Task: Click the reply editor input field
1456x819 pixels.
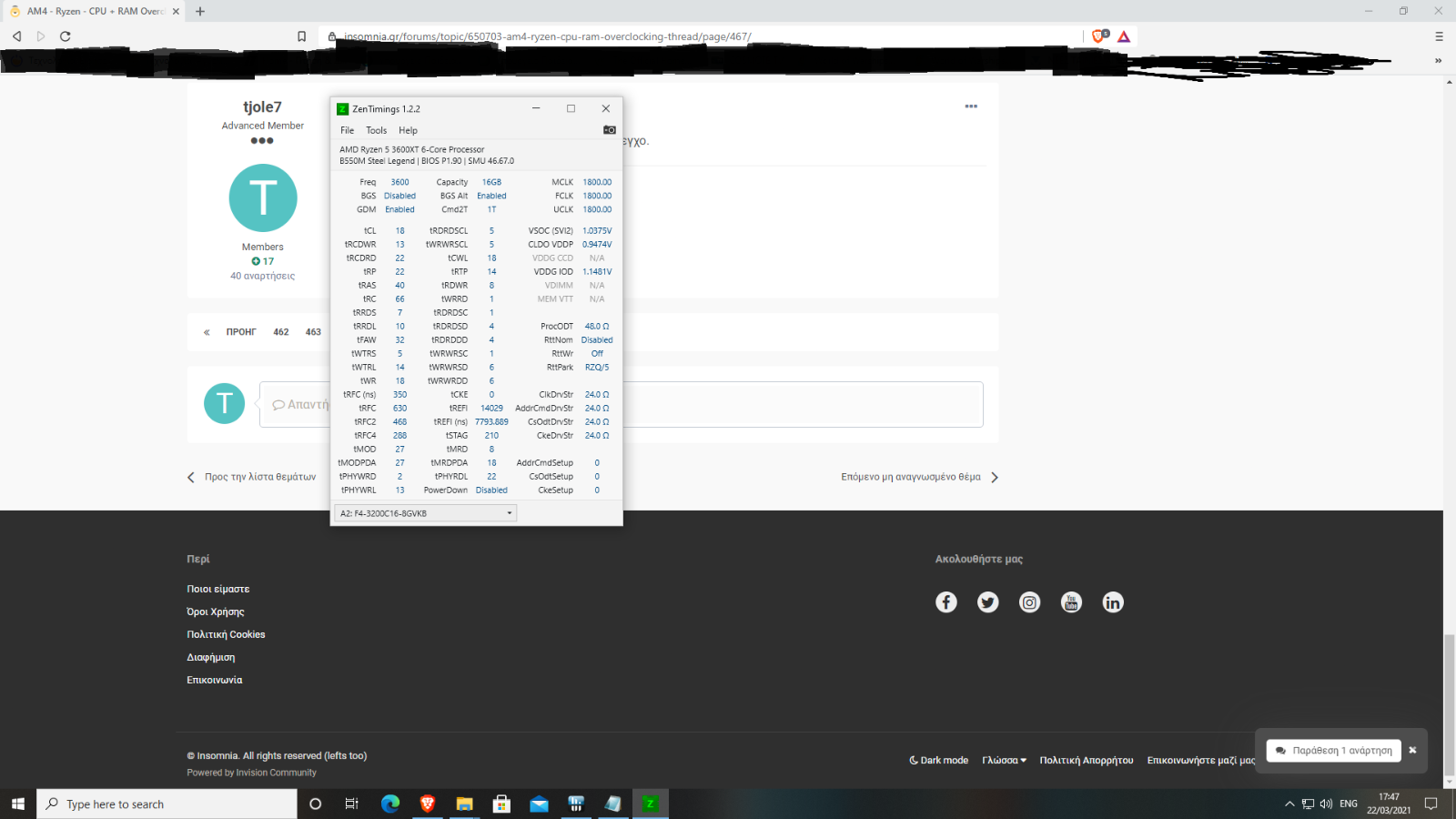Action: [622, 404]
